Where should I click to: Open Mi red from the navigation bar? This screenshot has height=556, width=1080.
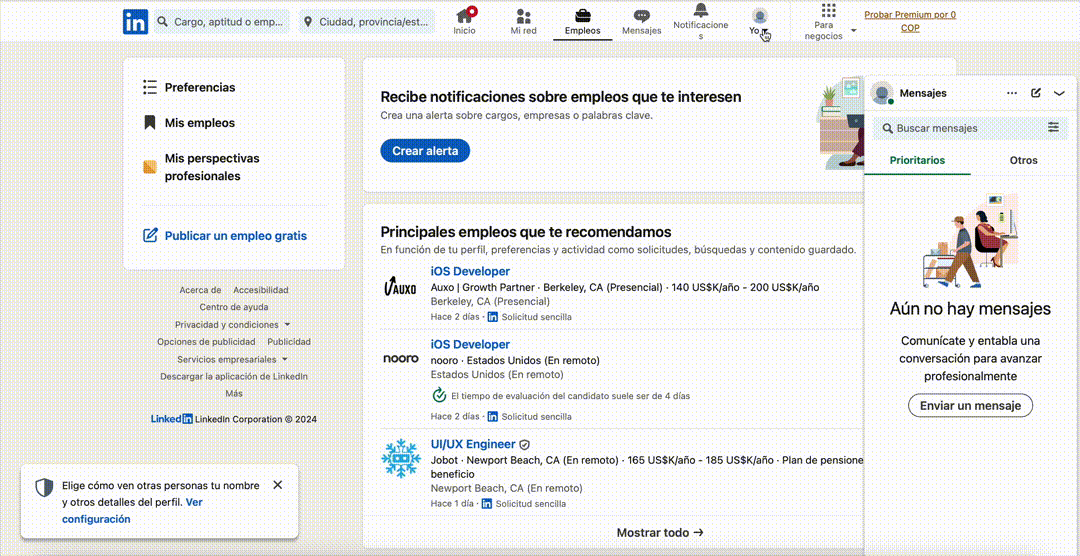click(523, 21)
